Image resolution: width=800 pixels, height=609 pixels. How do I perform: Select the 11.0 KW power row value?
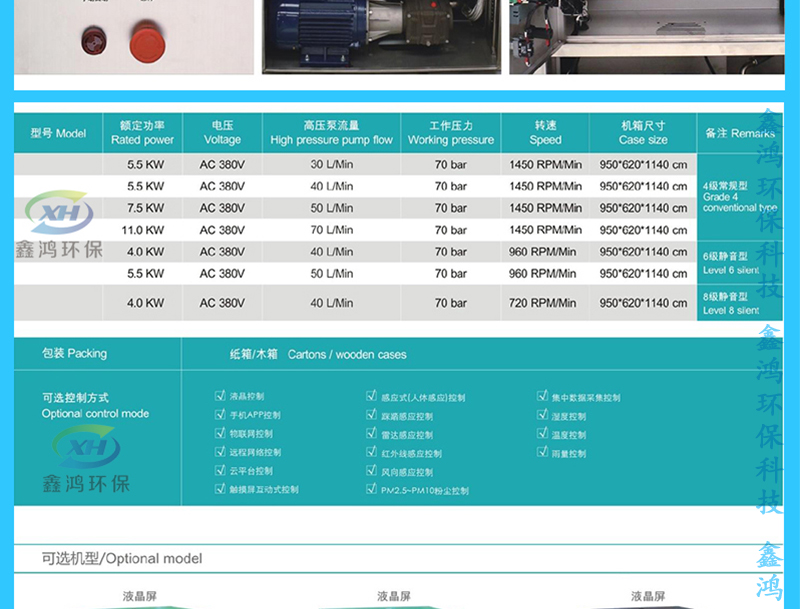pos(143,230)
